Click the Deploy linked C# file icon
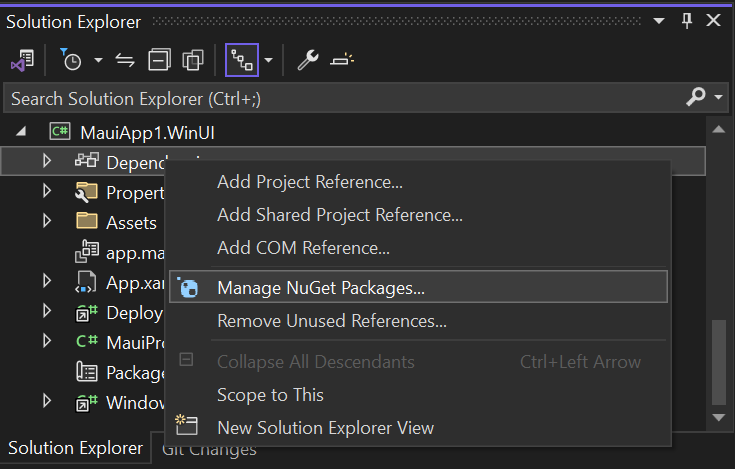735x469 pixels. point(87,313)
